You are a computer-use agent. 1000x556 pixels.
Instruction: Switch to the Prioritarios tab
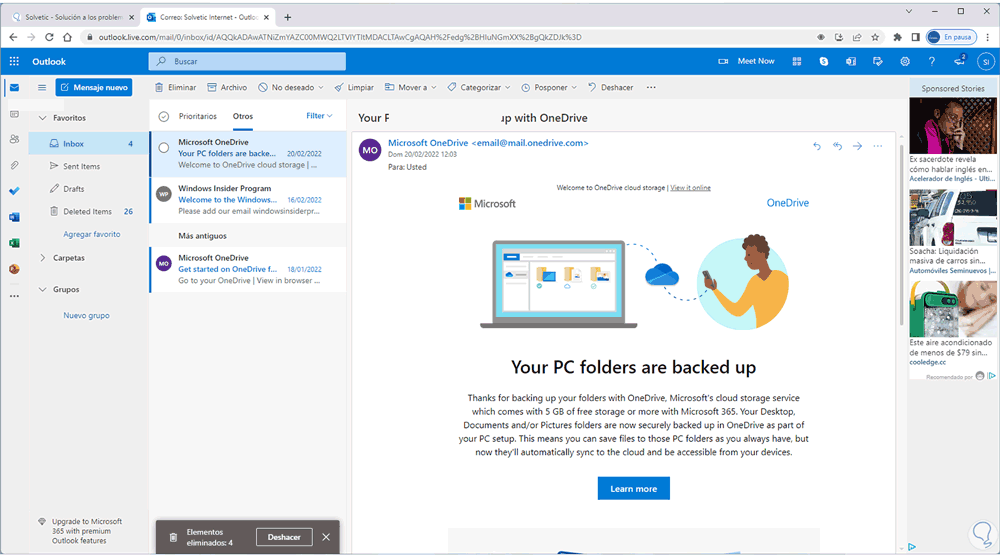198,116
